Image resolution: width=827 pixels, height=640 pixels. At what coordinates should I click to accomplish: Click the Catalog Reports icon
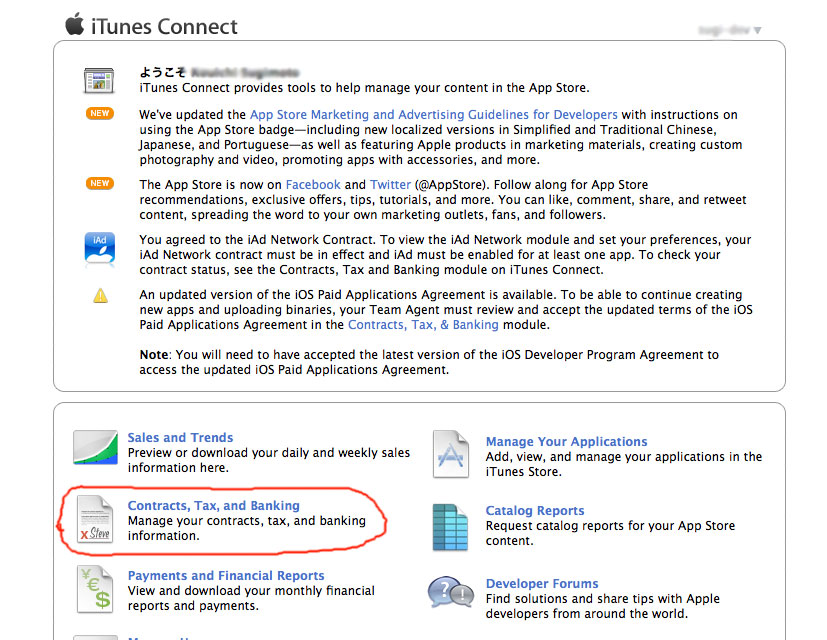450,527
